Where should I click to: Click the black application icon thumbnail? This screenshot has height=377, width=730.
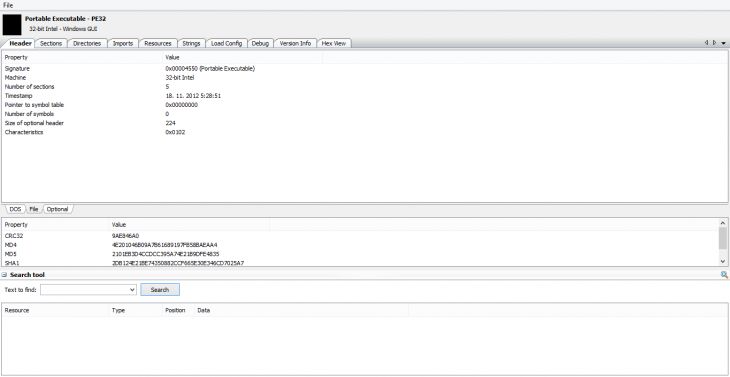point(12,25)
